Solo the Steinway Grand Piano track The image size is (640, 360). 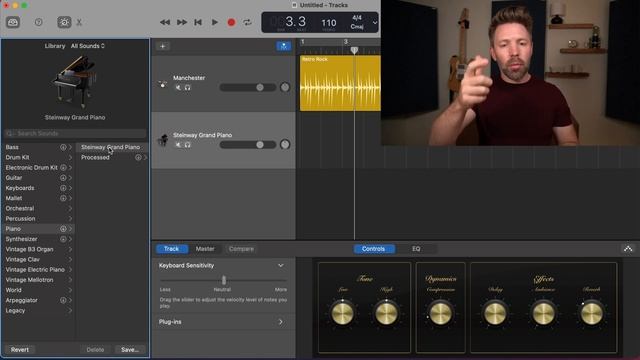click(x=188, y=144)
